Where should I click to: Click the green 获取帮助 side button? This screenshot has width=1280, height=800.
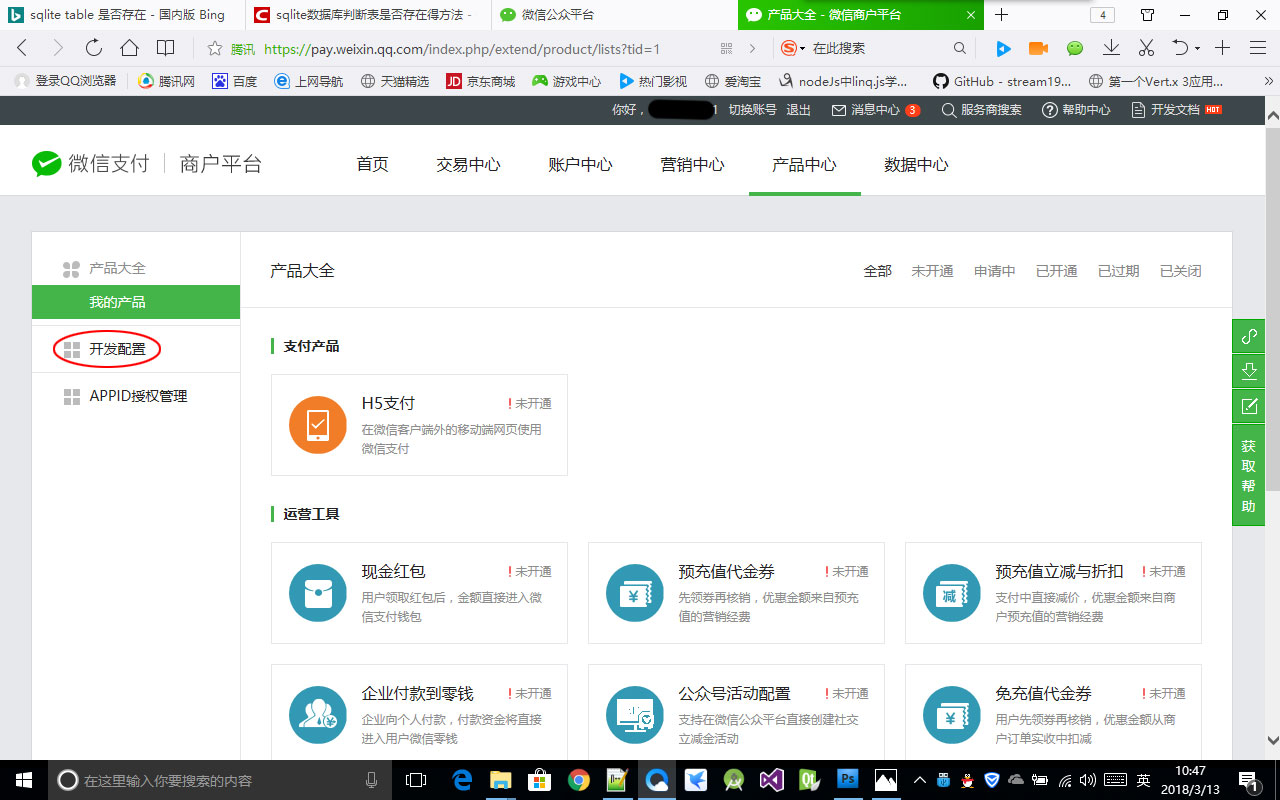pyautogui.click(x=1249, y=475)
